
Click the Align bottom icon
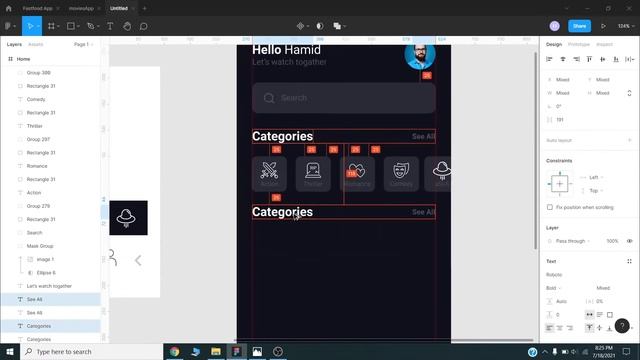[x=616, y=59]
